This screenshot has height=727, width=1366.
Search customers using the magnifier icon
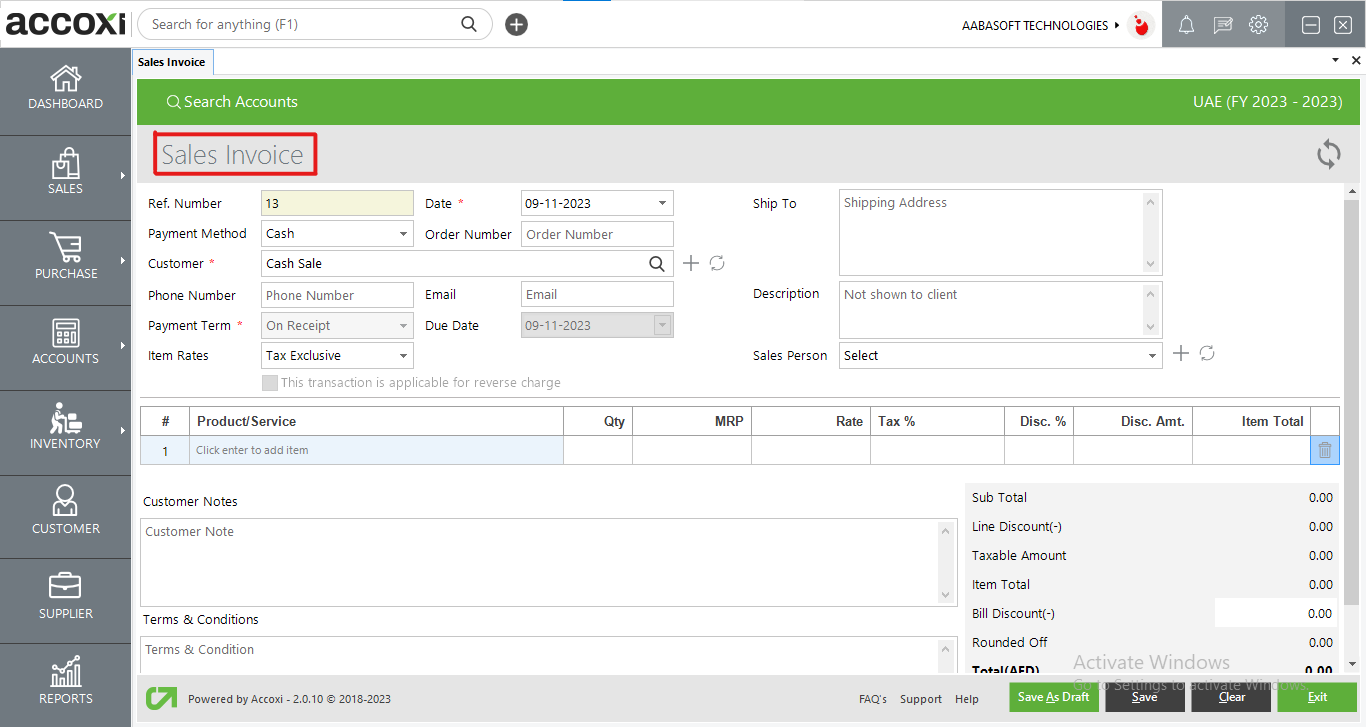pos(657,263)
